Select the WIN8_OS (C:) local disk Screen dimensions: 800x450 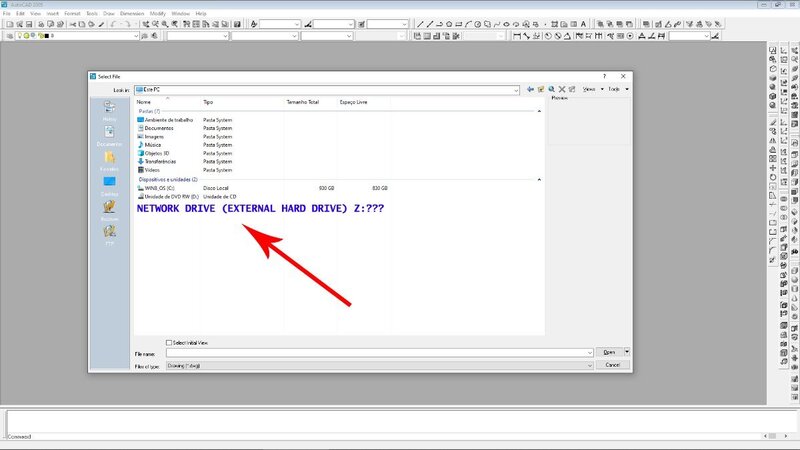pos(160,187)
